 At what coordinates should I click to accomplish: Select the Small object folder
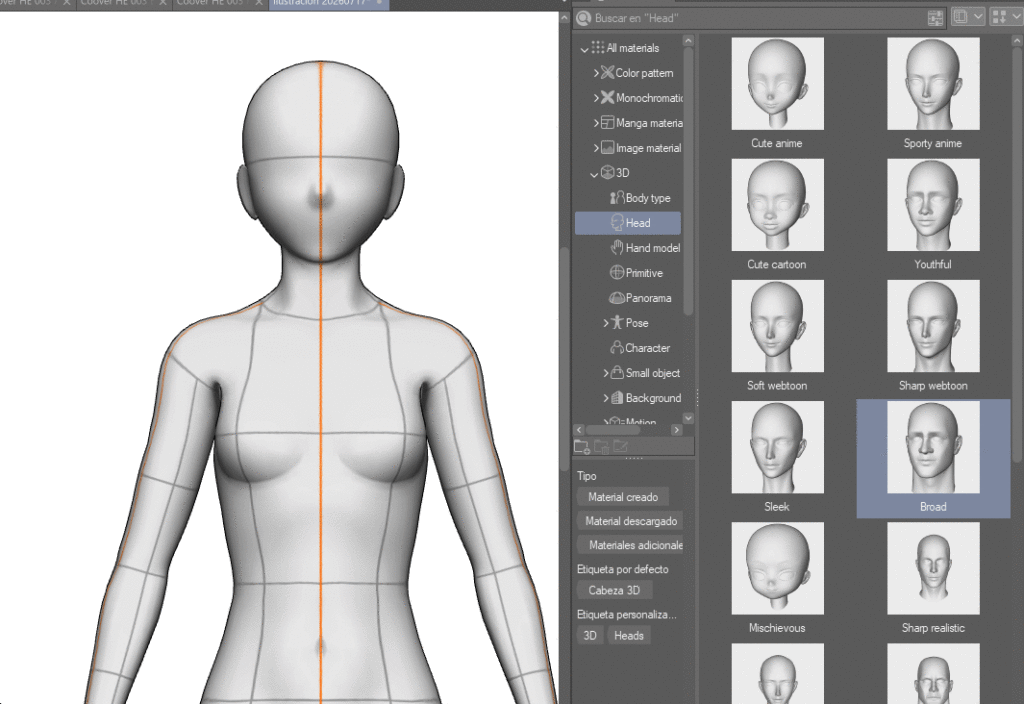(x=645, y=373)
